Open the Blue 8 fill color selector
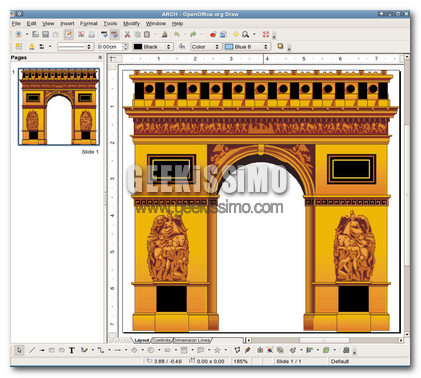This screenshot has width=421, height=378. pos(247,47)
